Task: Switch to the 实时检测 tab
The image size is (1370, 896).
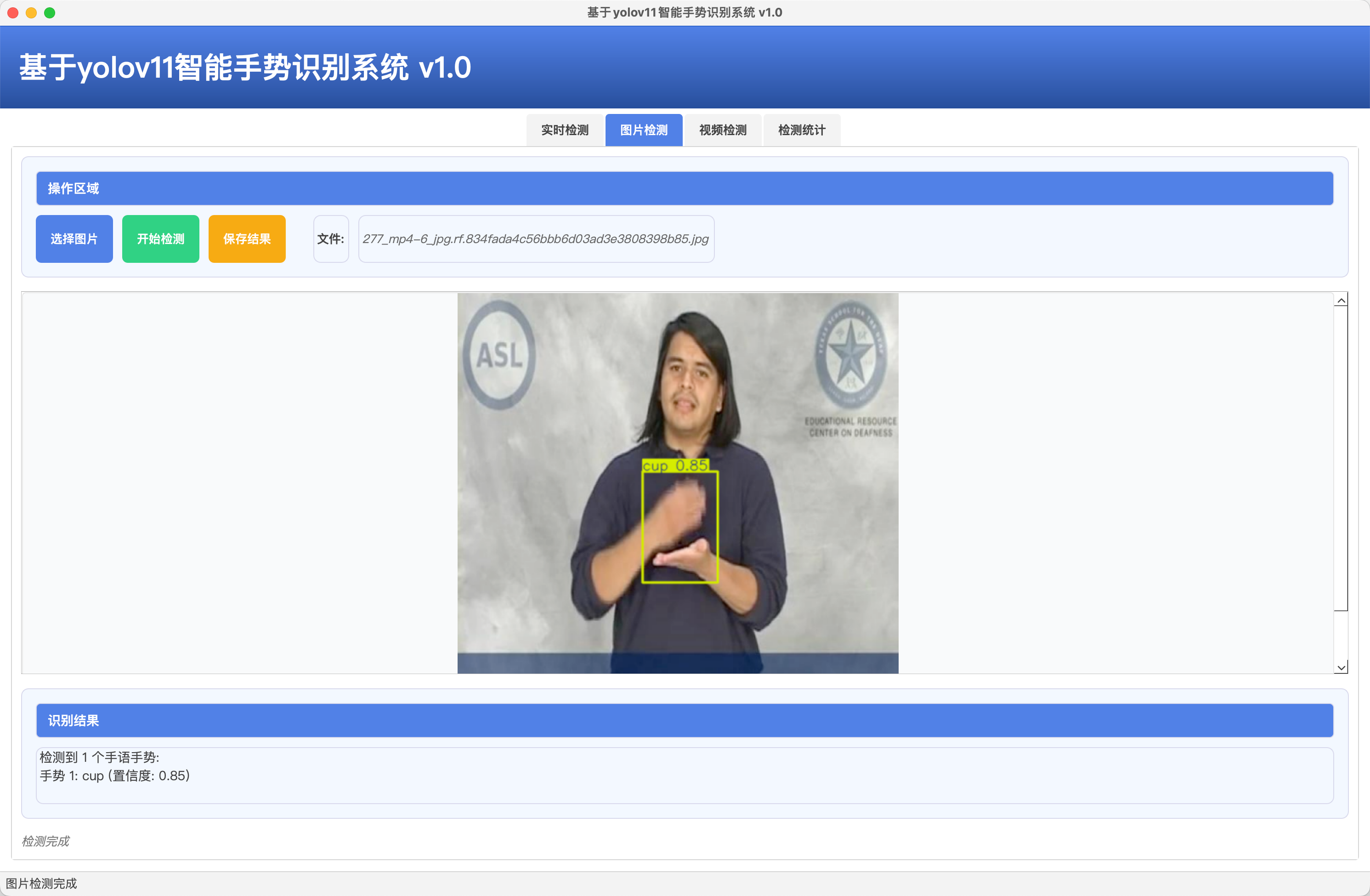Action: pyautogui.click(x=564, y=130)
